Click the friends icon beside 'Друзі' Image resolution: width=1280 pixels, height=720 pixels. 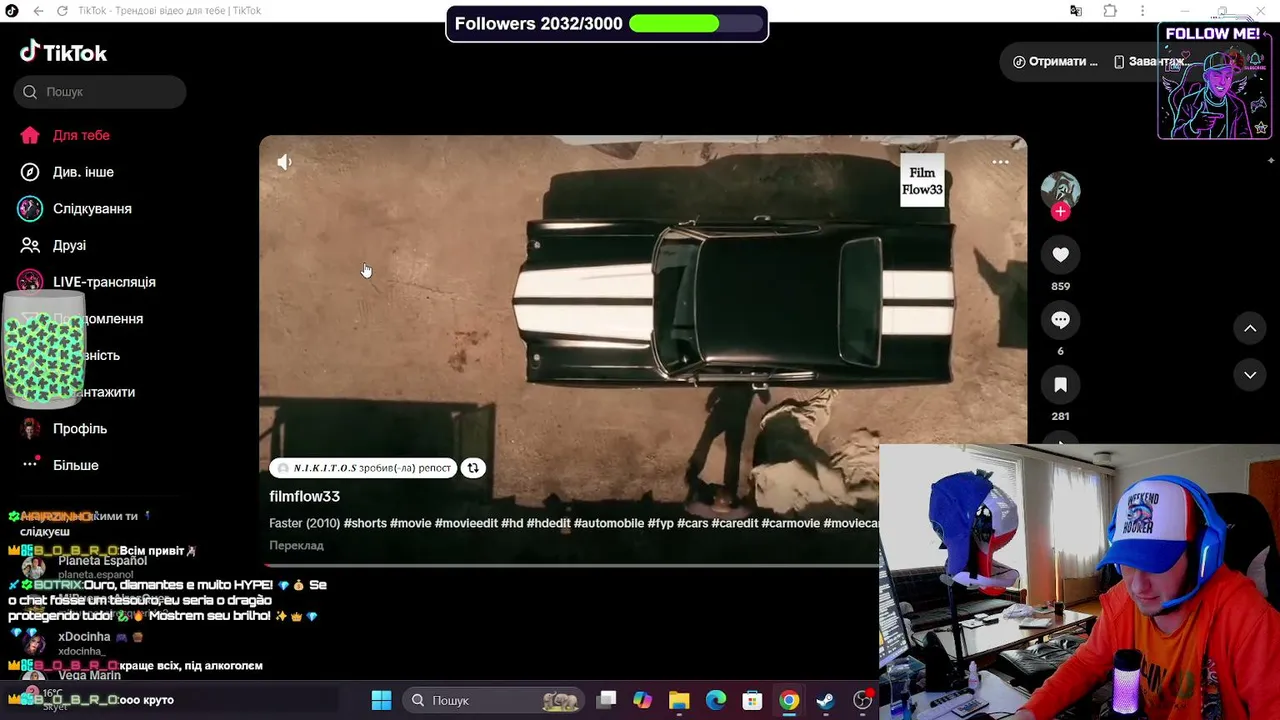tap(30, 245)
